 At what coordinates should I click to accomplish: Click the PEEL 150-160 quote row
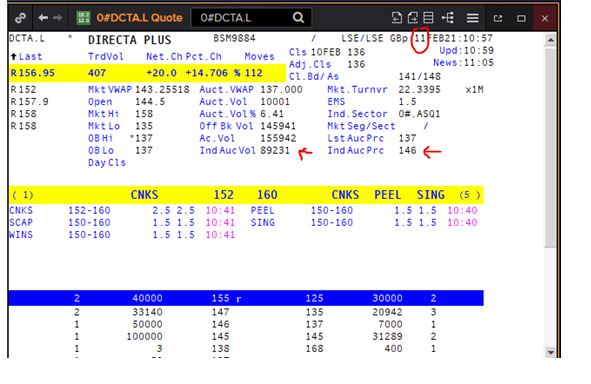[x=364, y=210]
